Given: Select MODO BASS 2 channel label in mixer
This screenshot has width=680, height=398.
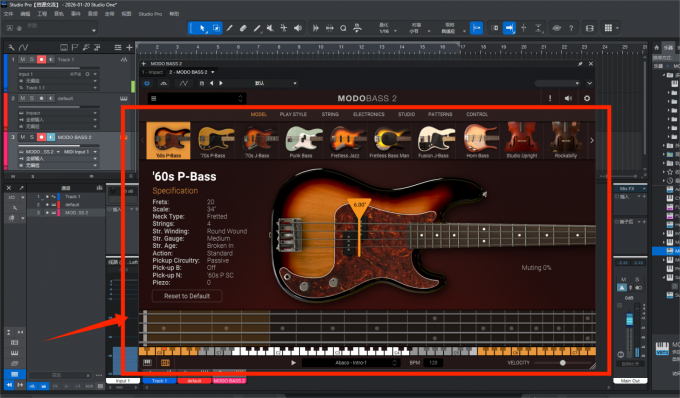Looking at the screenshot, I should 229,381.
